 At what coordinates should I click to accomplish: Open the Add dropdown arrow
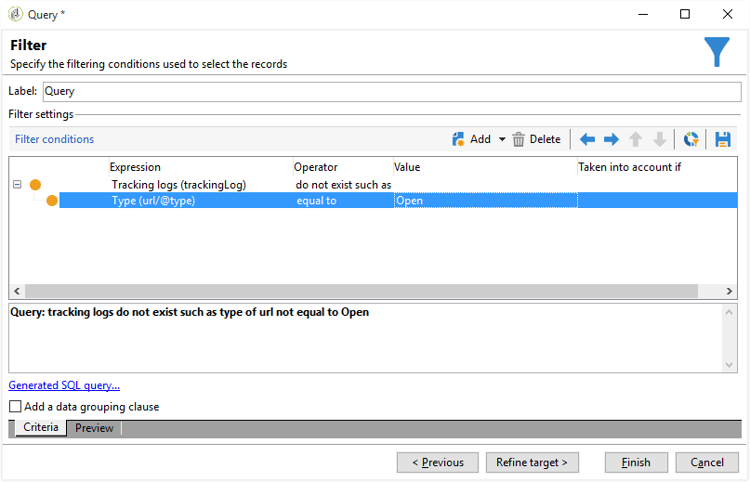[502, 140]
